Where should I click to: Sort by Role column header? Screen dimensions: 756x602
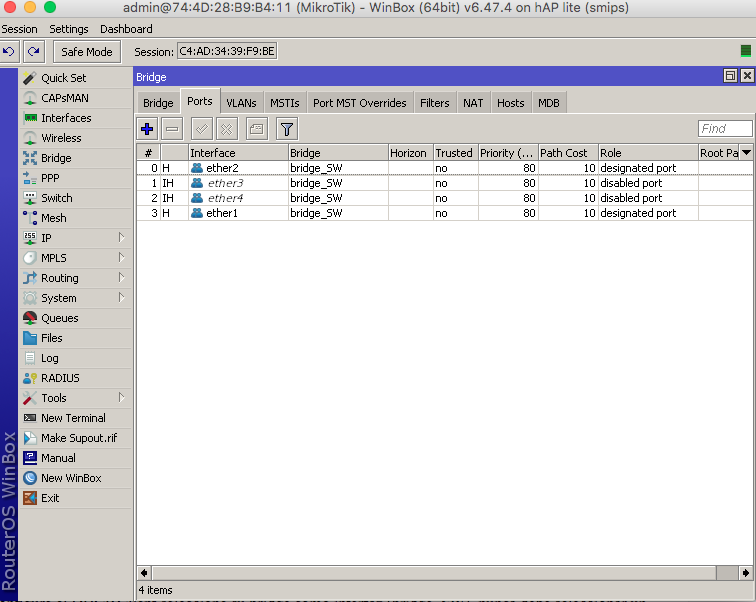(x=648, y=153)
